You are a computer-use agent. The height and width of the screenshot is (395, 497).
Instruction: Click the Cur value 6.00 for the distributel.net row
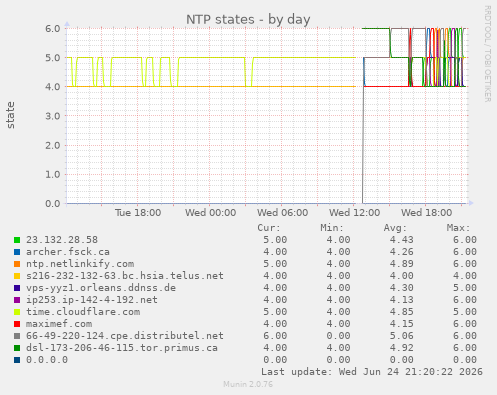[x=275, y=336]
